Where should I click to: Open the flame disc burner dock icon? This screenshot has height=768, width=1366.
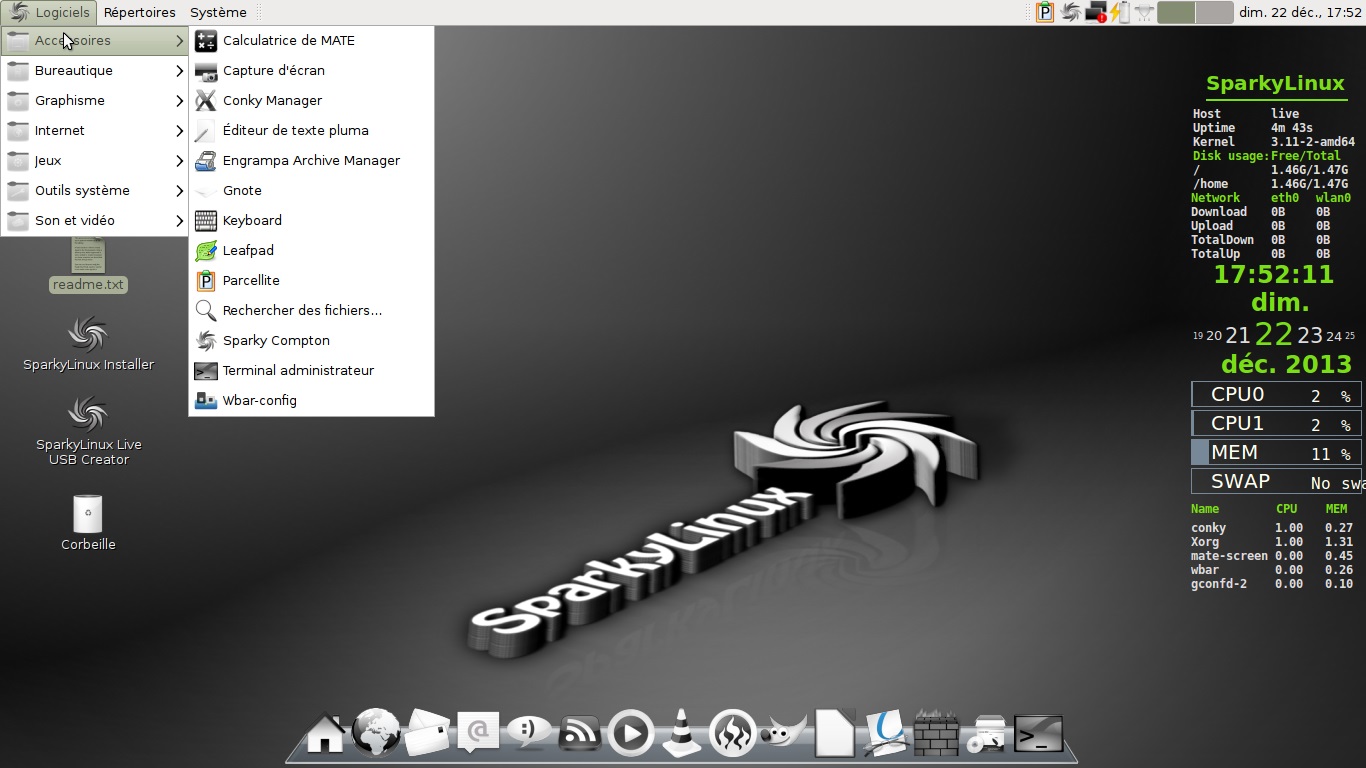(733, 734)
